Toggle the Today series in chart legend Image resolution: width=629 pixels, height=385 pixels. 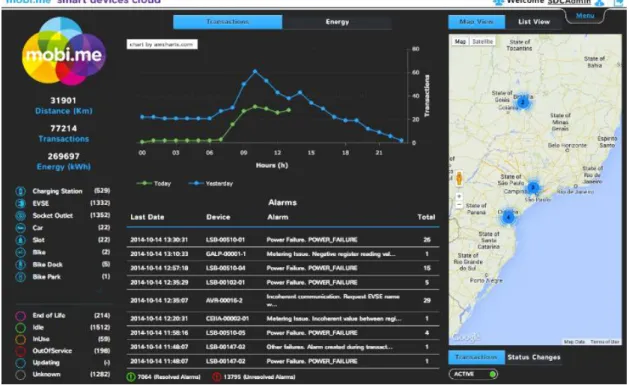coord(154,184)
